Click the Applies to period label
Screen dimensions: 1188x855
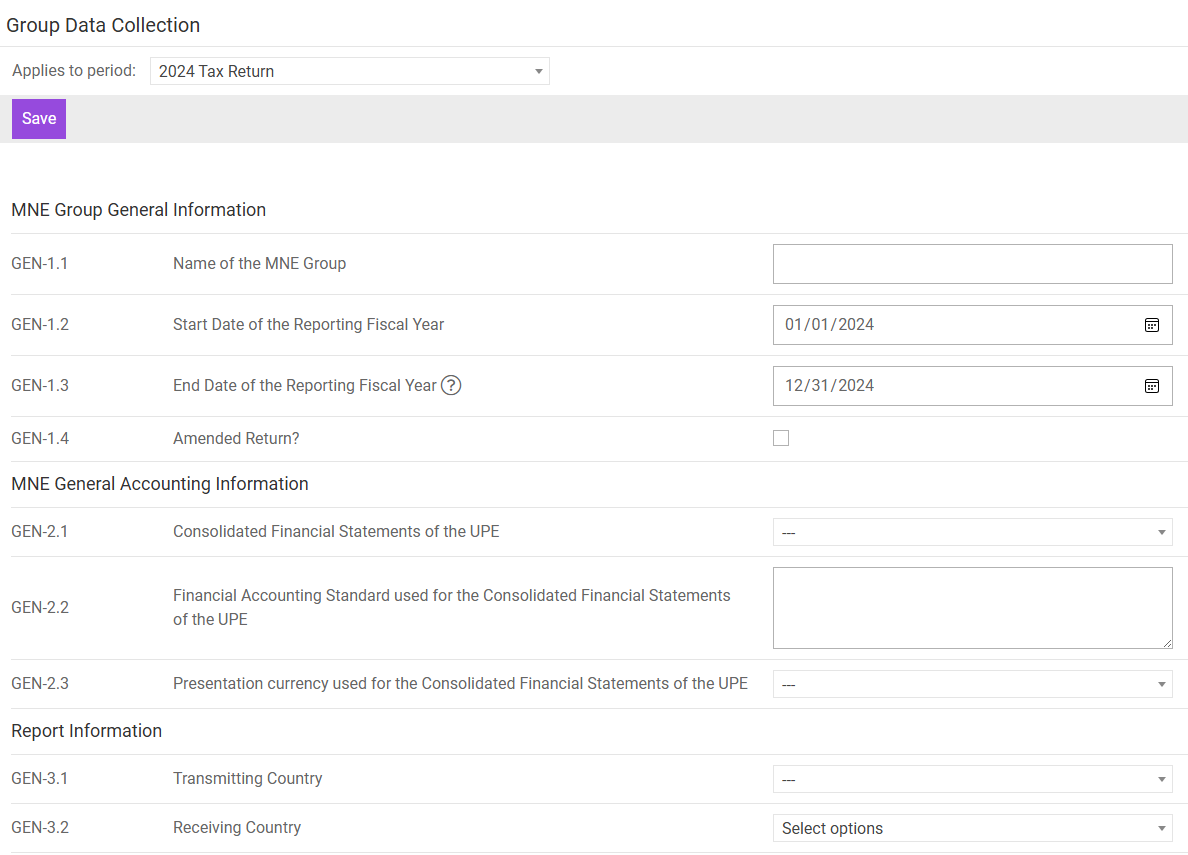(x=74, y=71)
